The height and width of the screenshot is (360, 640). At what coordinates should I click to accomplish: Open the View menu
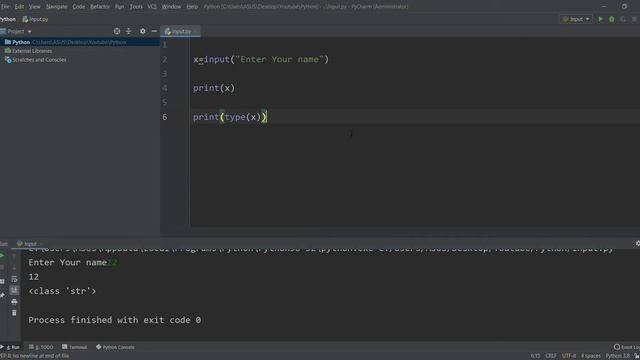click(x=34, y=7)
